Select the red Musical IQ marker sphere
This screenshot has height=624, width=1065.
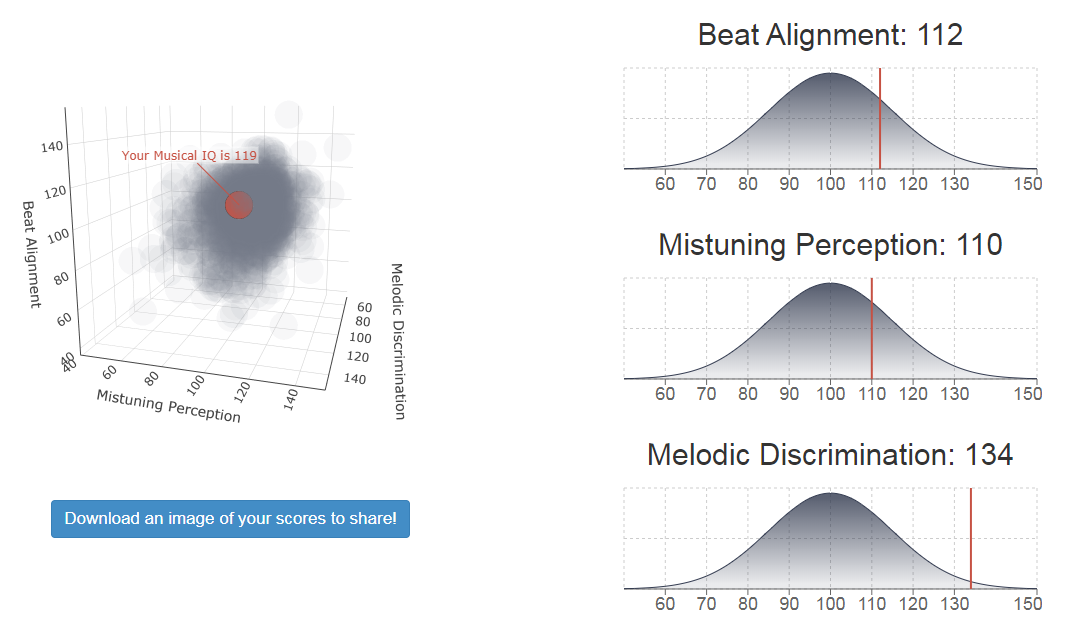239,205
